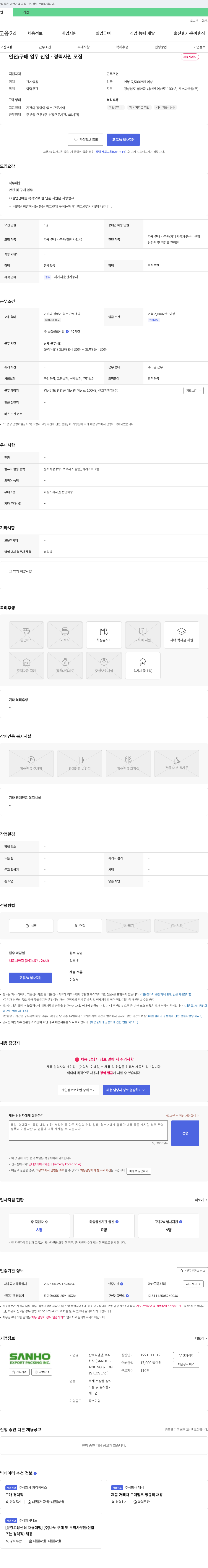Screen dimensions: 208x1568
Task: Click the 교육비 지원 welfare icon
Action: tap(143, 635)
